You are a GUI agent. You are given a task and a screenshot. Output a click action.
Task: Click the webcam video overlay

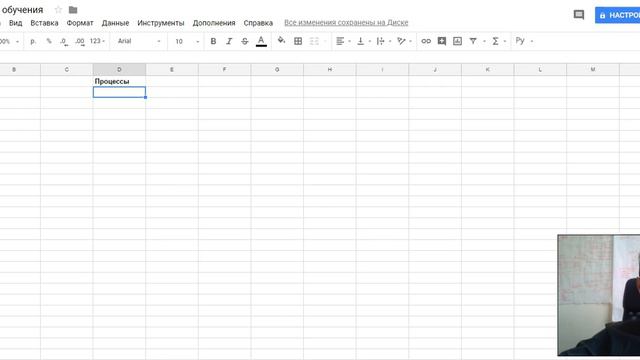coord(599,295)
